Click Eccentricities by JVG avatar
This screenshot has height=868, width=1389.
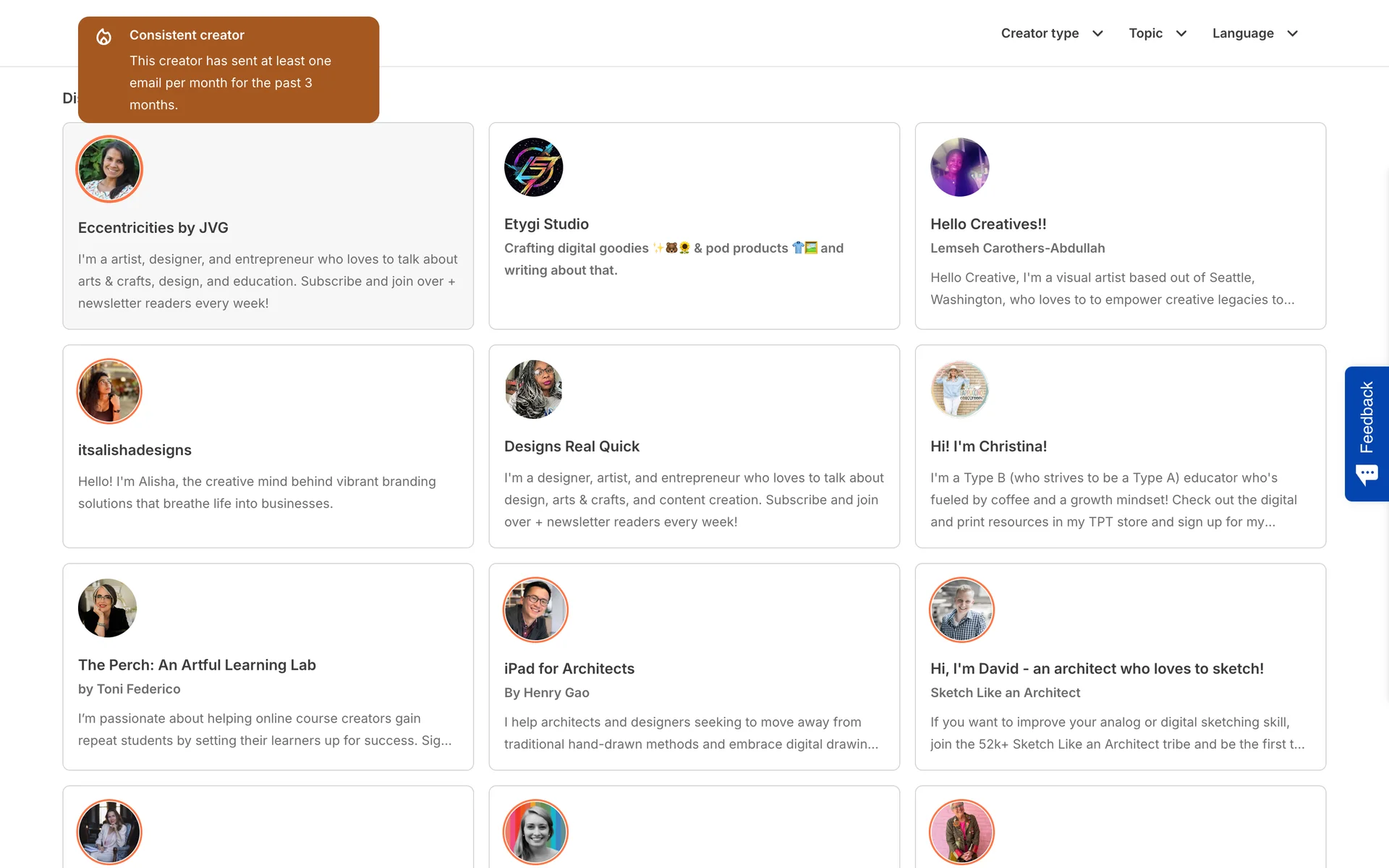pos(109,169)
